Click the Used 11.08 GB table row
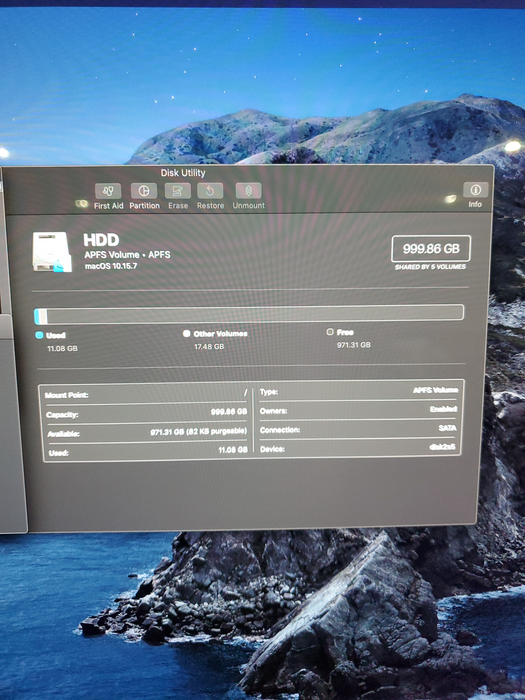Screen dimensions: 525x700 147,451
